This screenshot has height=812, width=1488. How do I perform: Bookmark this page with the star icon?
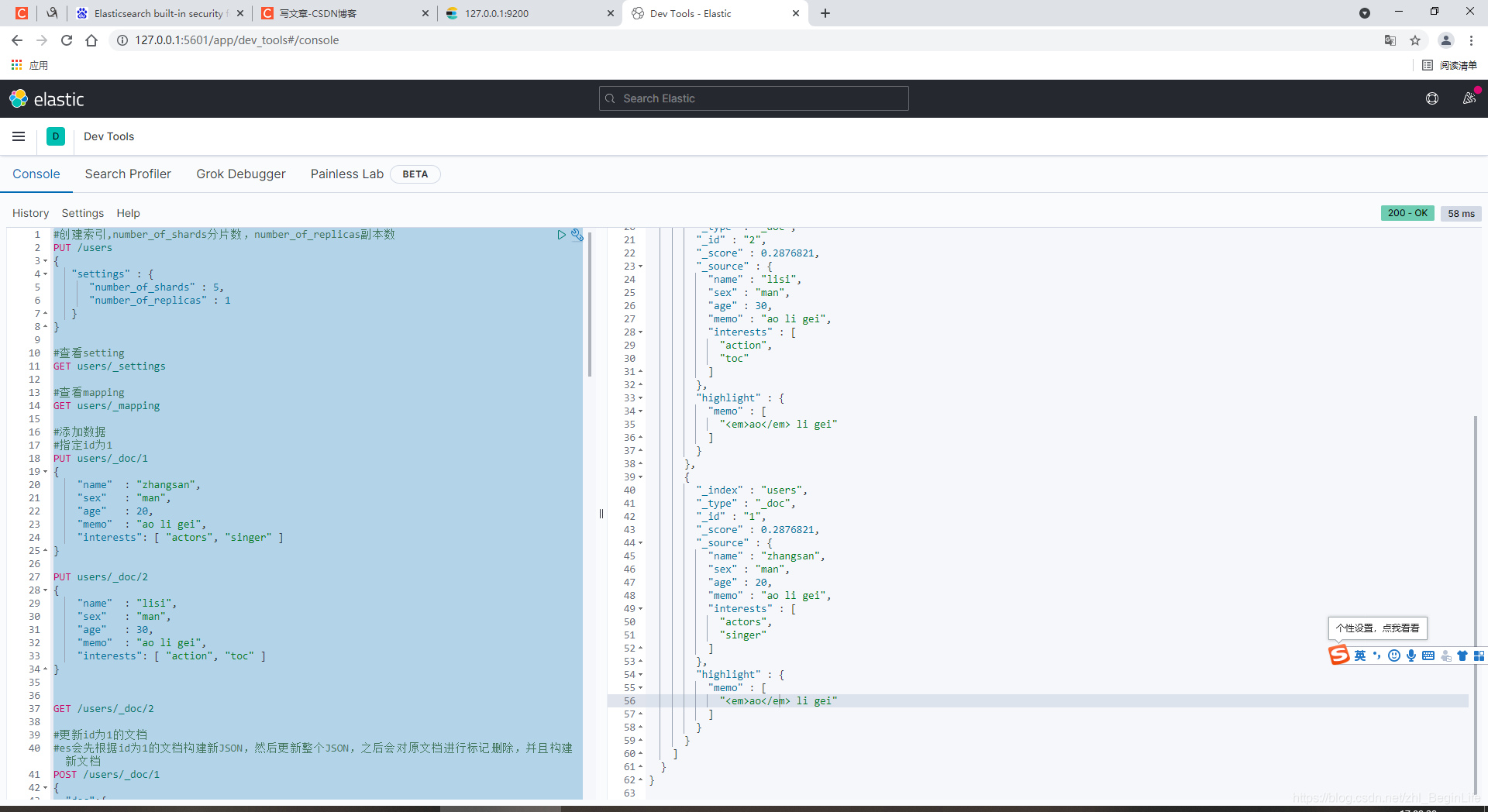(1415, 40)
